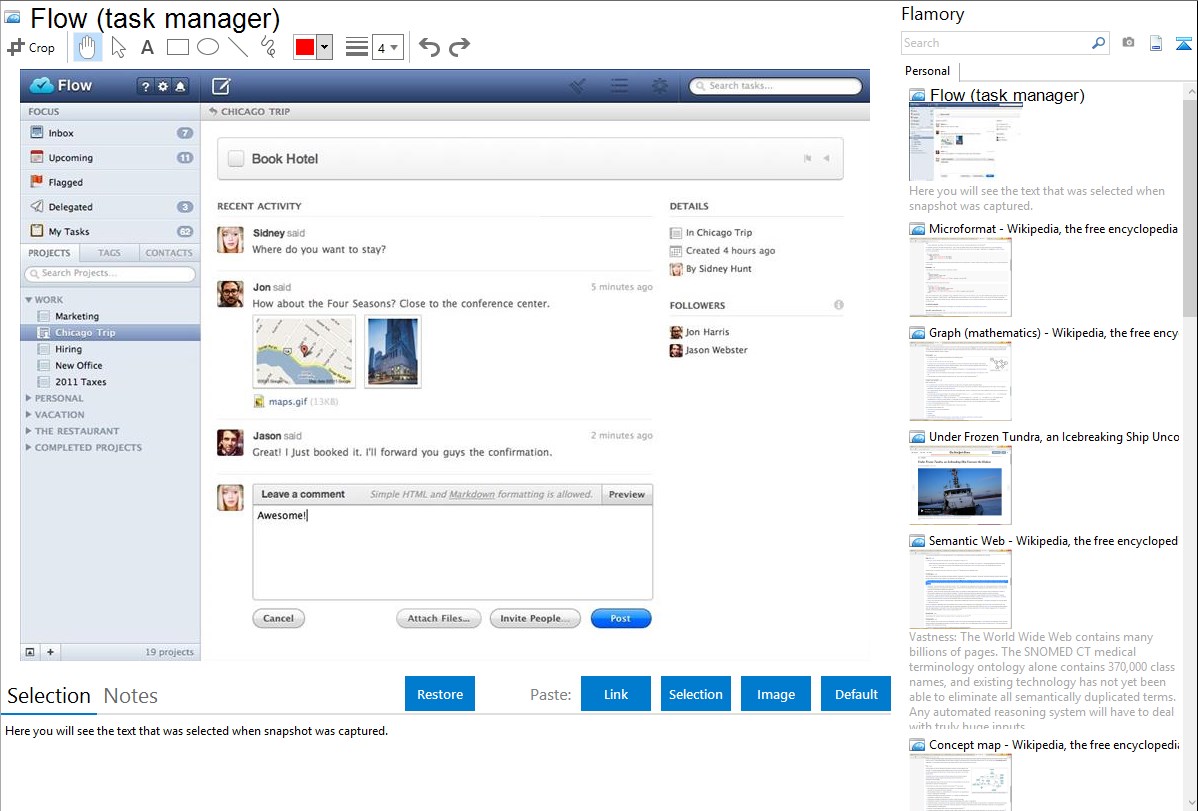Click the list view icon in Flow header
This screenshot has height=811, width=1198.
620,86
